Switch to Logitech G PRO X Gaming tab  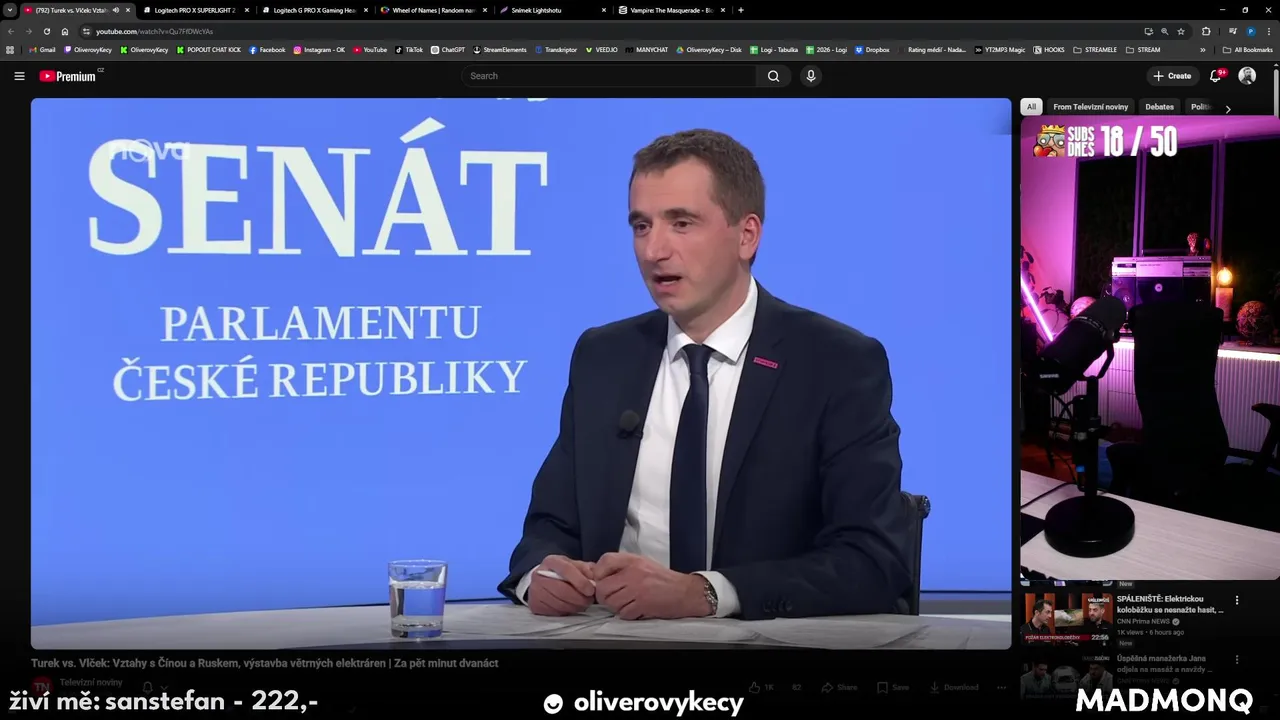(x=314, y=10)
